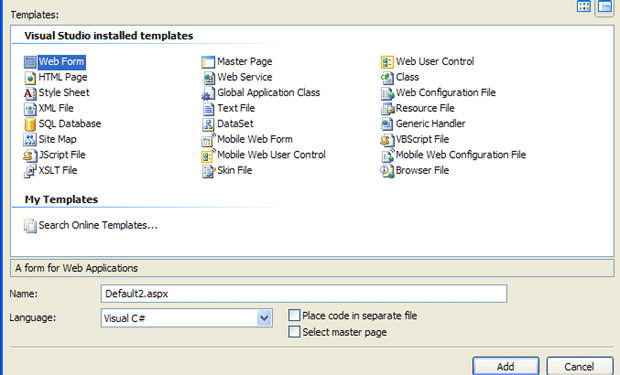This screenshot has height=375, width=620.
Task: Choose the HTML Page template icon
Action: point(30,78)
